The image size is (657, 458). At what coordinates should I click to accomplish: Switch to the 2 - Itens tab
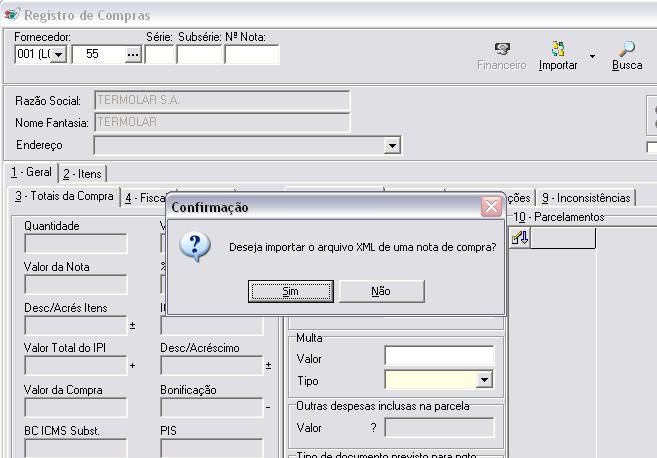[82, 174]
